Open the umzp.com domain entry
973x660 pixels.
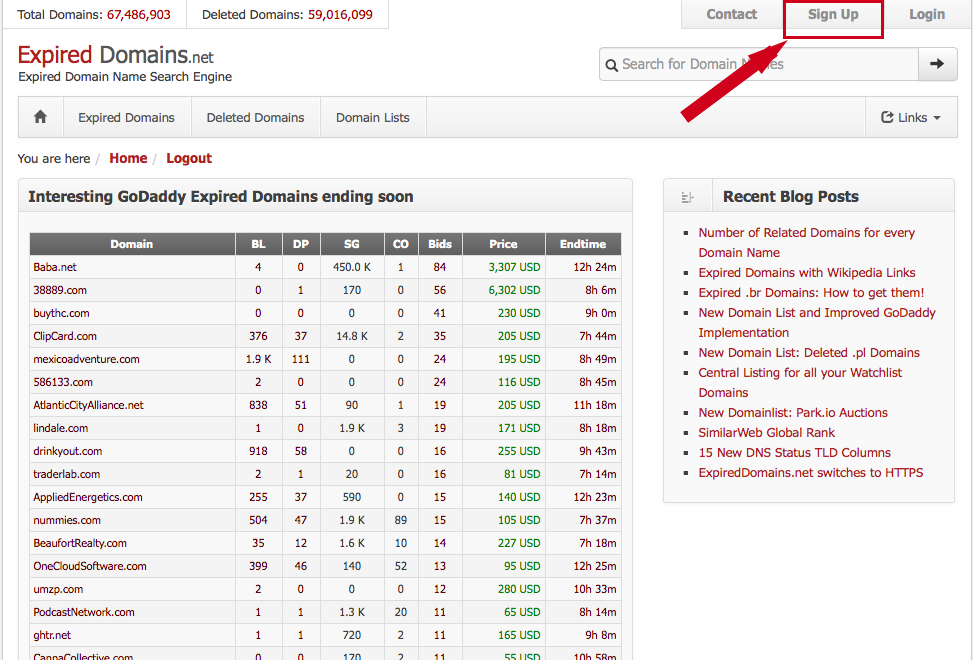58,589
